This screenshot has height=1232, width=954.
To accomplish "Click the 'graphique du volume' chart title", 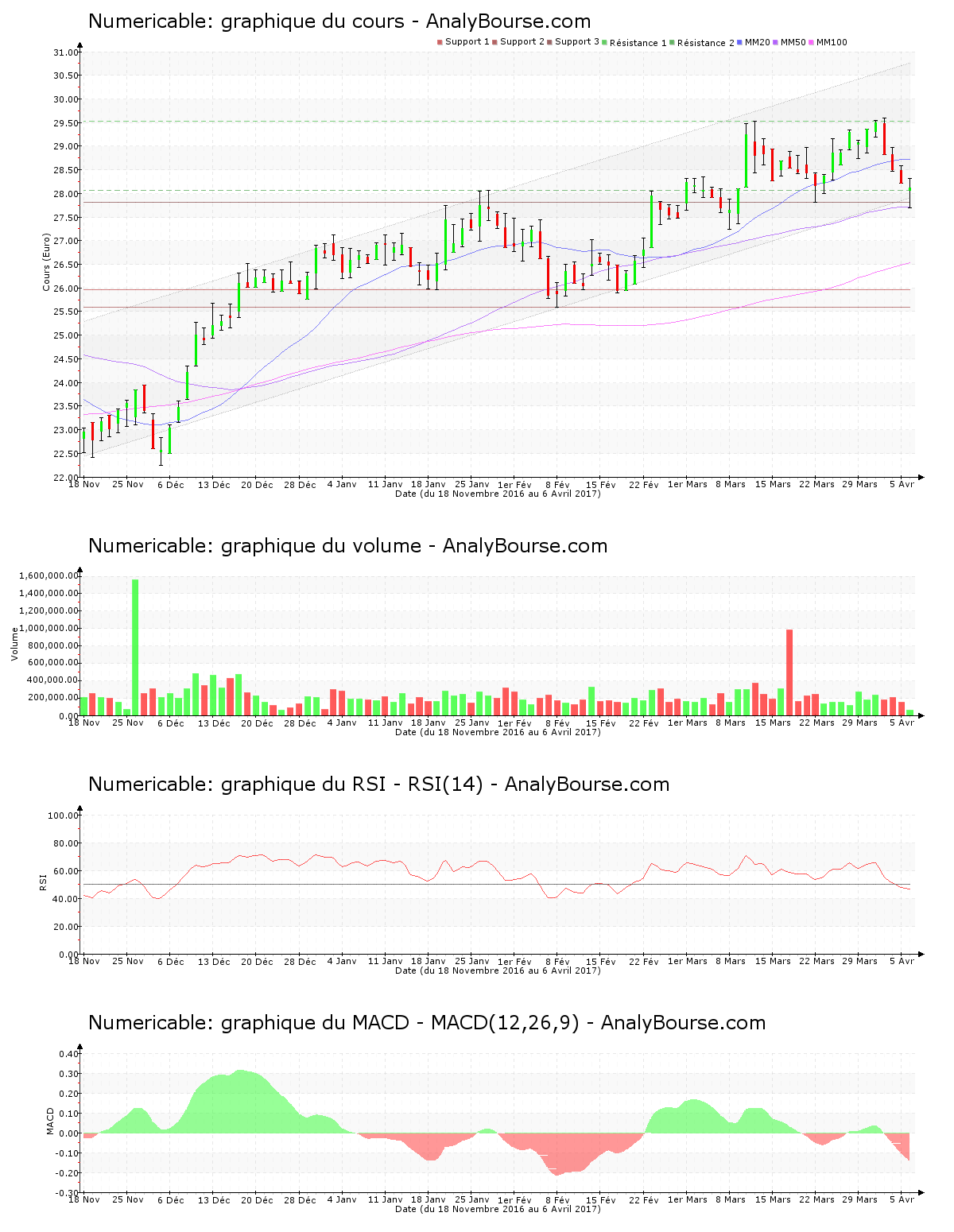I will (347, 546).
